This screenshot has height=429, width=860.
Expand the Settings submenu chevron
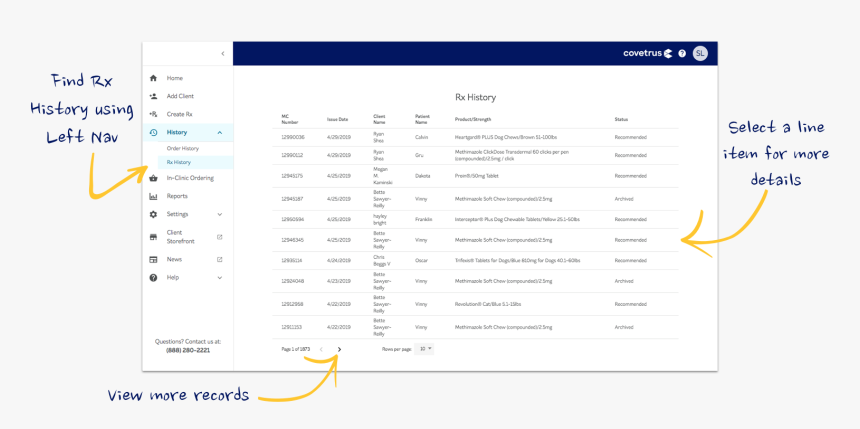click(x=219, y=214)
